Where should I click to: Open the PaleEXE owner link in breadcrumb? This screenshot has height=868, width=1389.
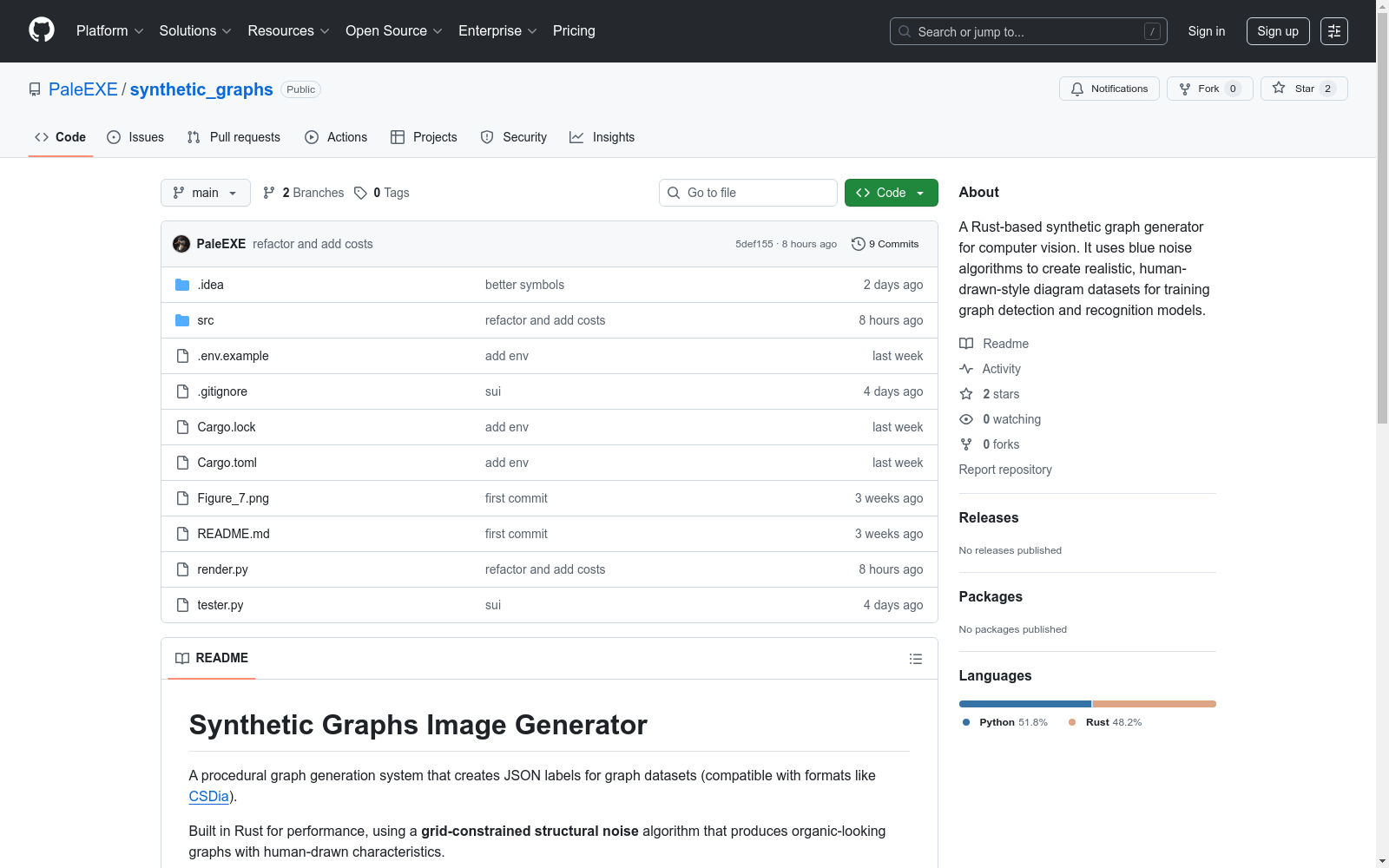pyautogui.click(x=83, y=89)
